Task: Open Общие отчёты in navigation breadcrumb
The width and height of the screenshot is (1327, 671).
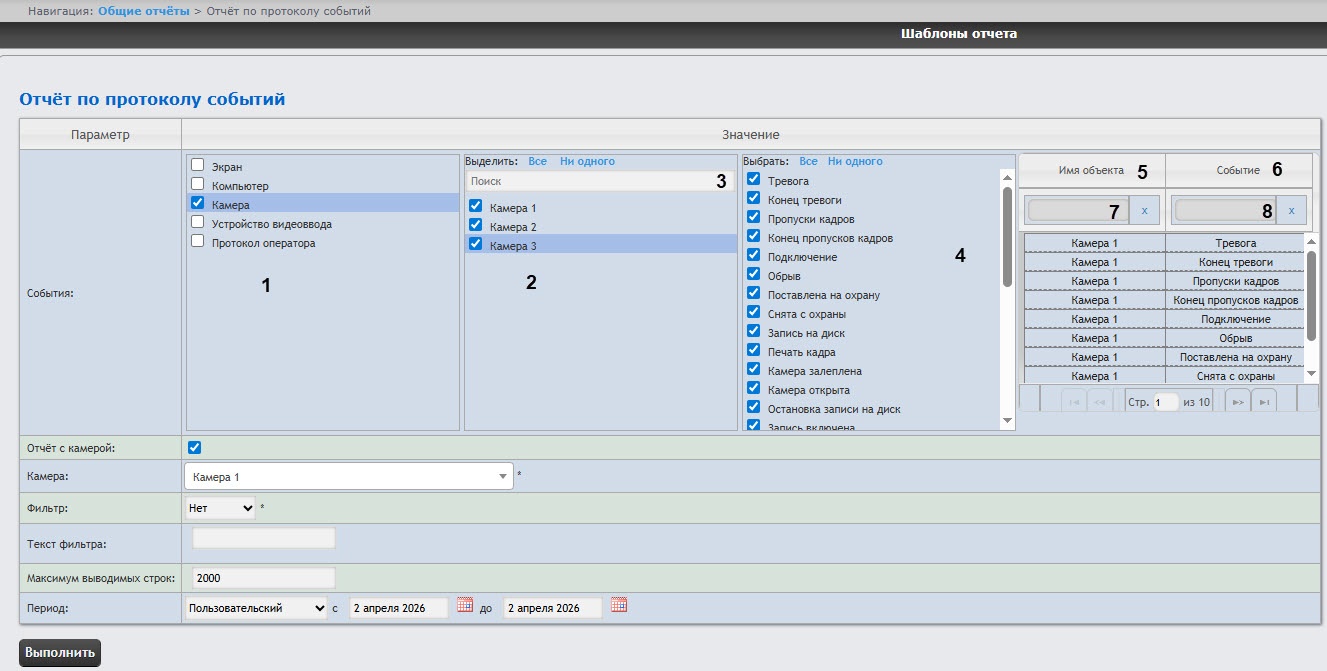Action: (143, 11)
